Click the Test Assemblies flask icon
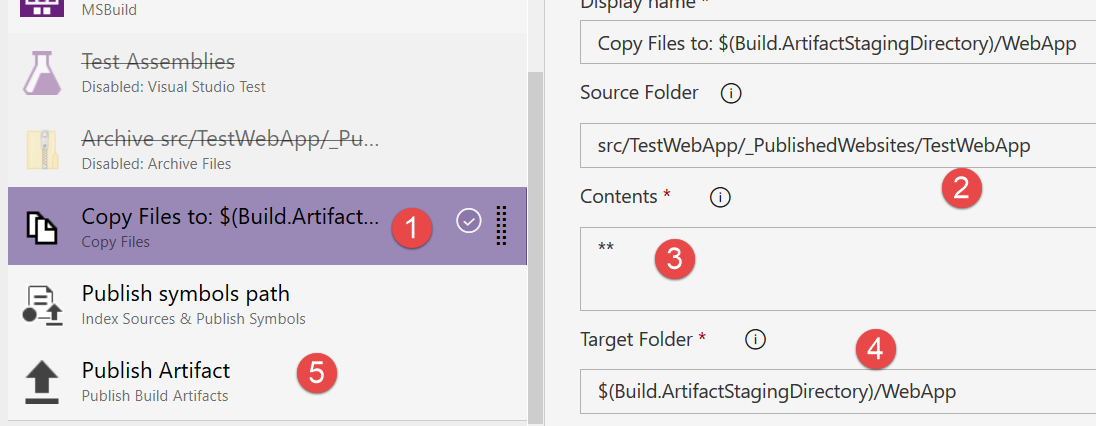The height and width of the screenshot is (426, 1096). (x=42, y=73)
